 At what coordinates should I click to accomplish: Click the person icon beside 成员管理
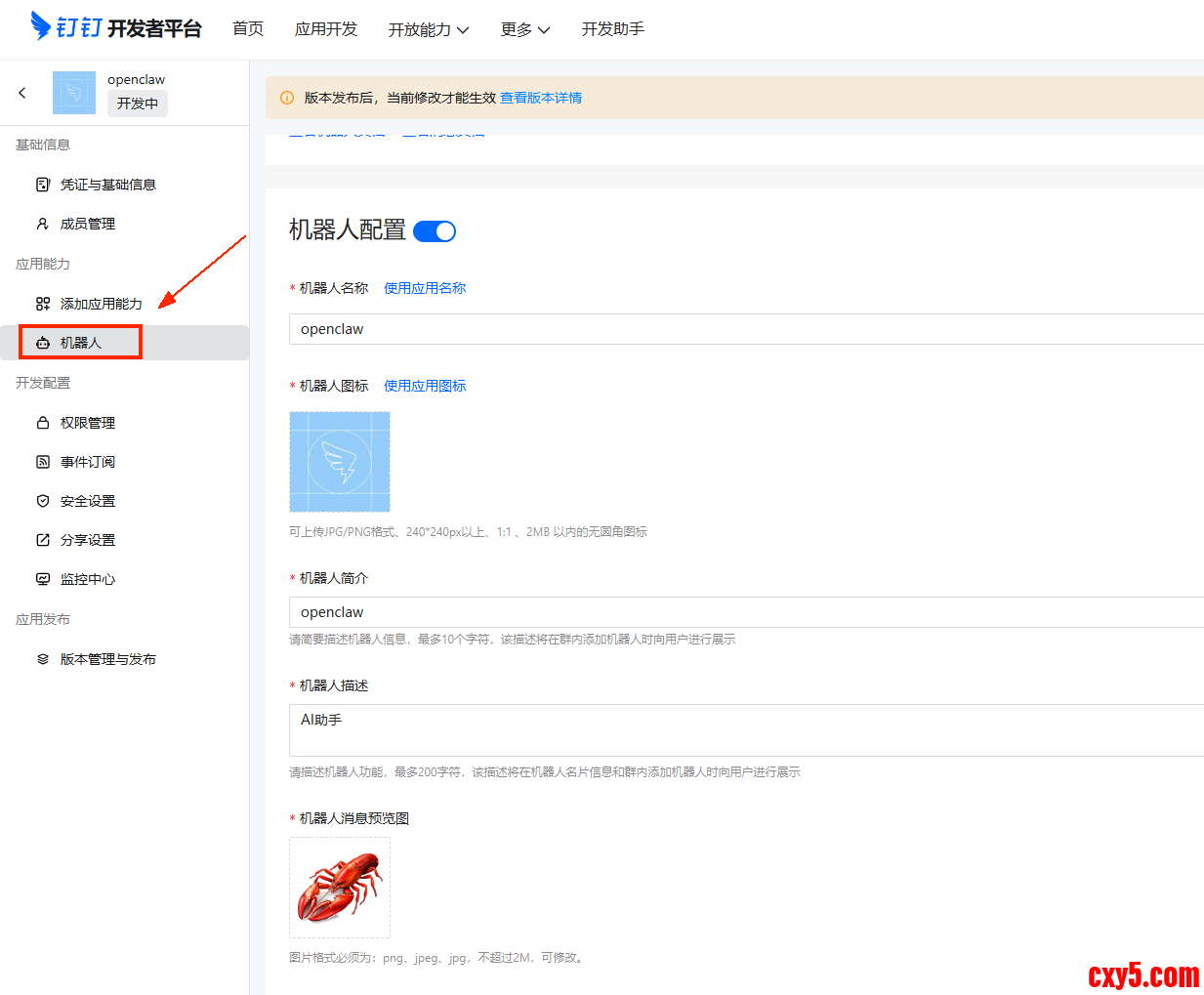[x=43, y=224]
